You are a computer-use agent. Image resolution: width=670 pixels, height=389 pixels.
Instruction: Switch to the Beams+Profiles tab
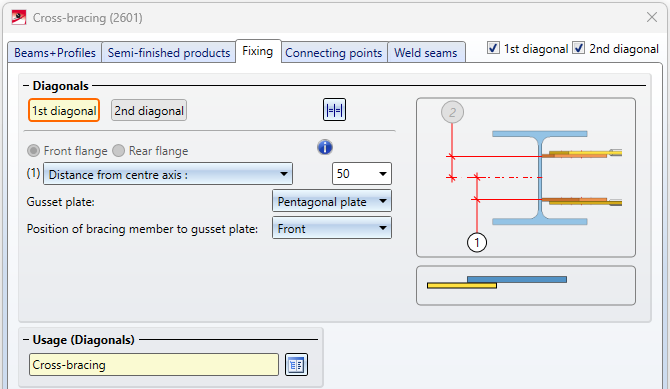pyautogui.click(x=55, y=53)
